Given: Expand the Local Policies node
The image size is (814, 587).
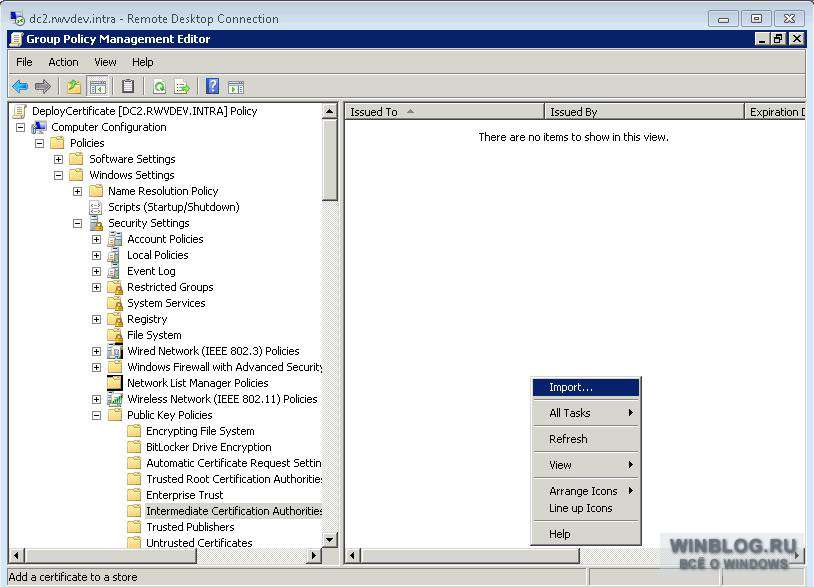Looking at the screenshot, I should 97,255.
